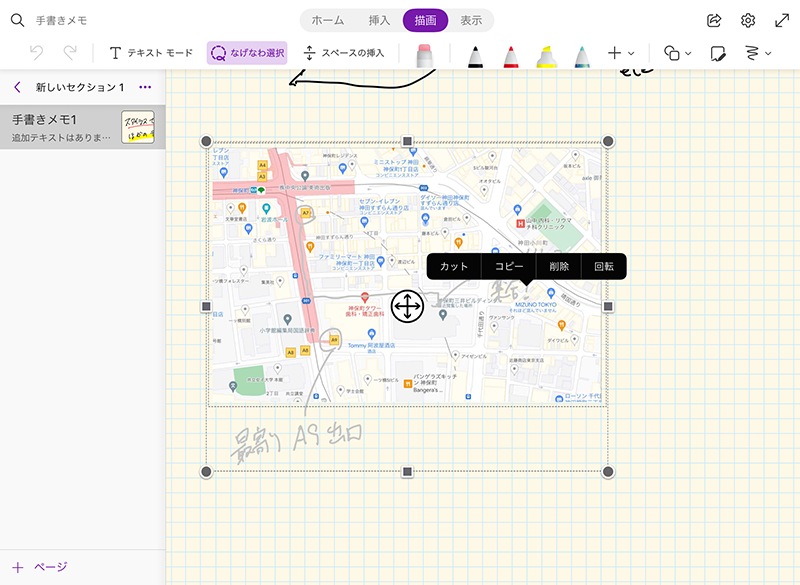Open settings gear icon
The height and width of the screenshot is (585, 800).
(x=748, y=20)
